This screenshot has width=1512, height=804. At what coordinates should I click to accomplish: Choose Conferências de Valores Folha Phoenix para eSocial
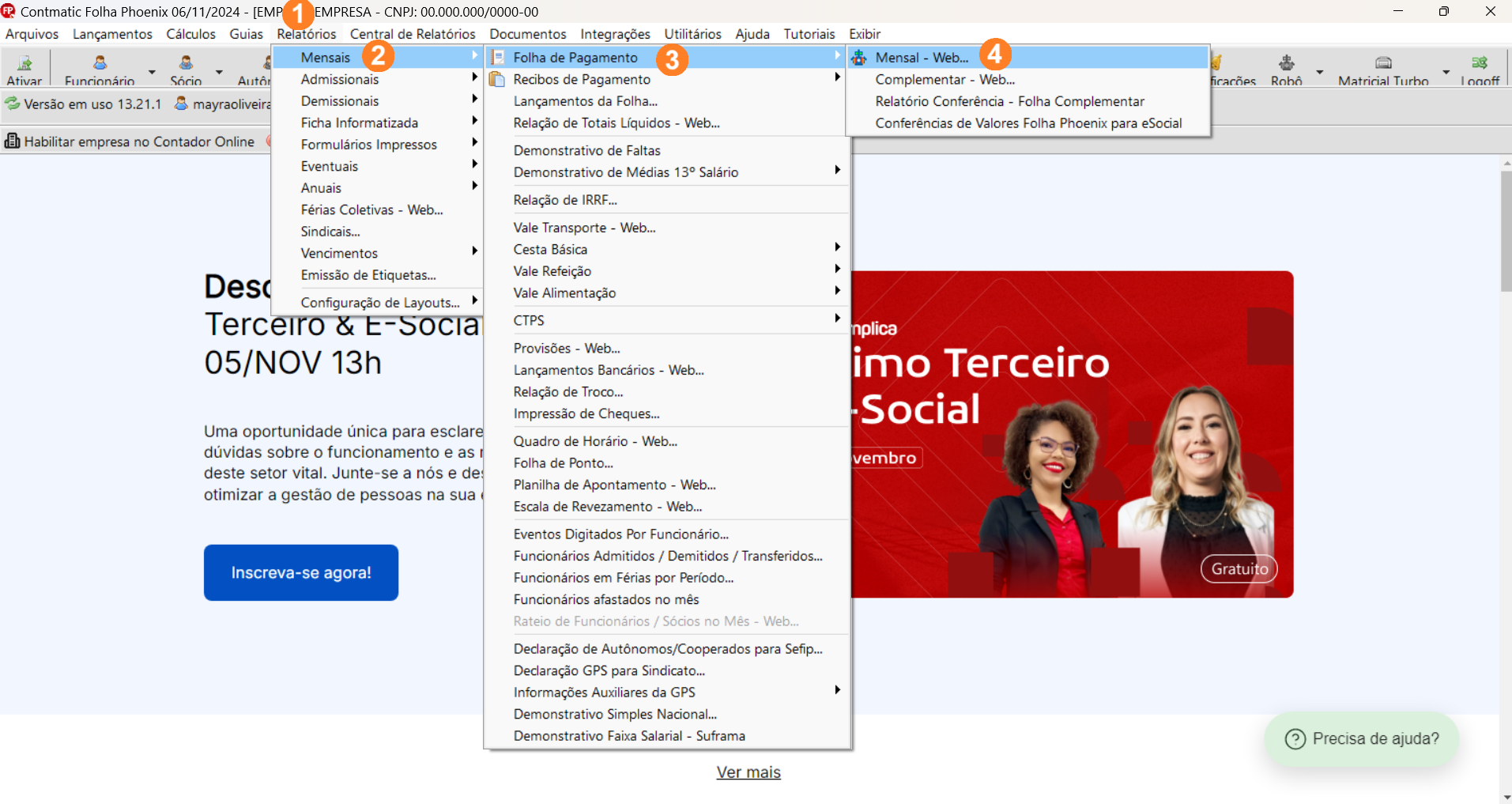pyautogui.click(x=1027, y=123)
